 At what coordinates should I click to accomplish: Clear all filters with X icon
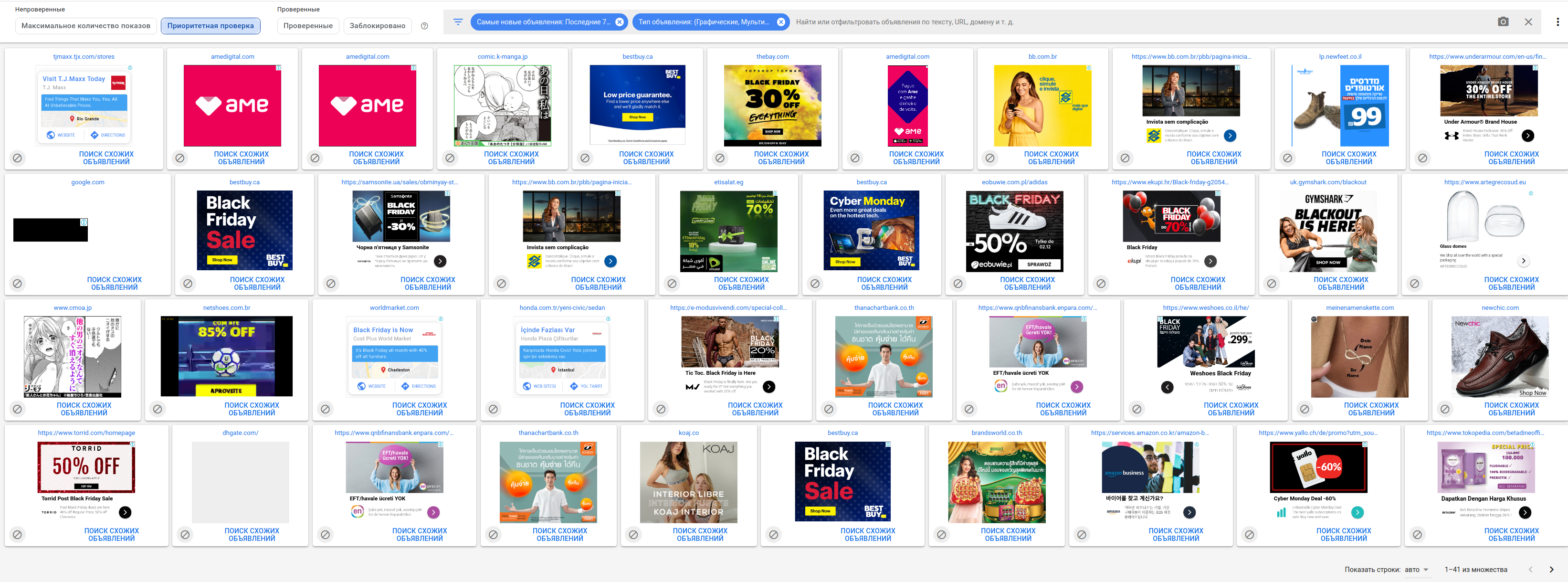1528,22
